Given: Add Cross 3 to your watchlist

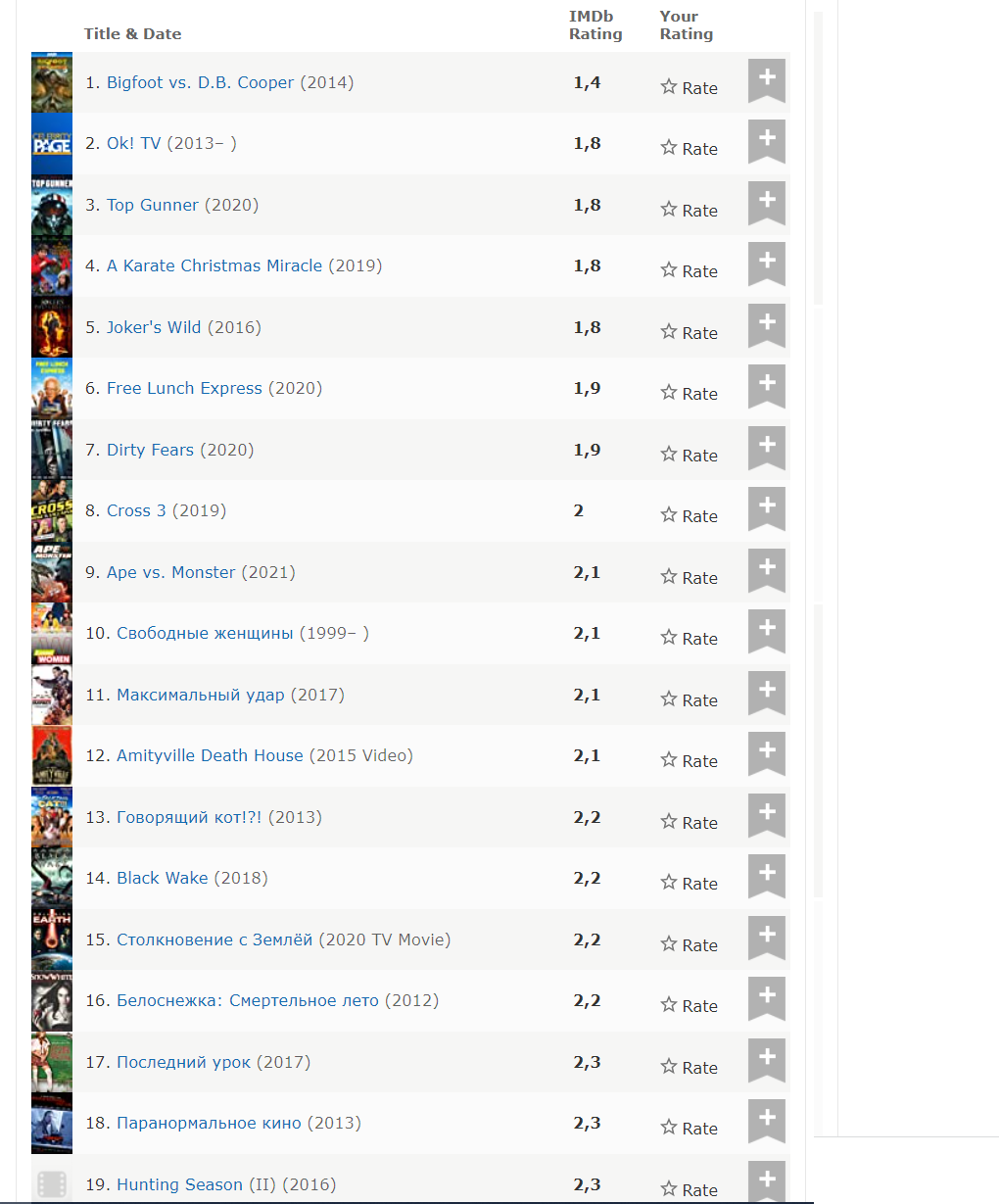Looking at the screenshot, I should point(767,507).
